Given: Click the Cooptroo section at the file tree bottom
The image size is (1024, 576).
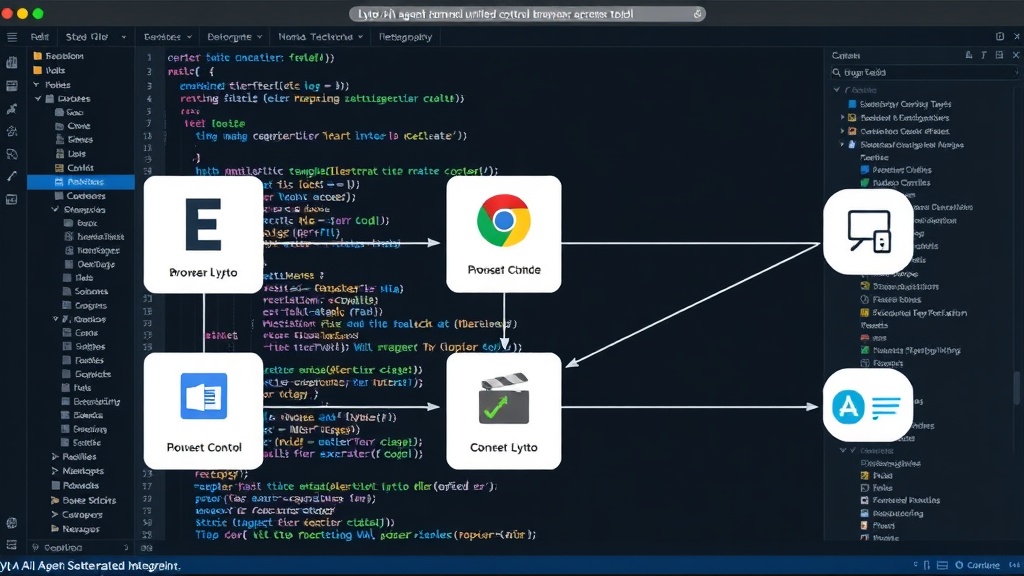Looking at the screenshot, I should point(80,548).
